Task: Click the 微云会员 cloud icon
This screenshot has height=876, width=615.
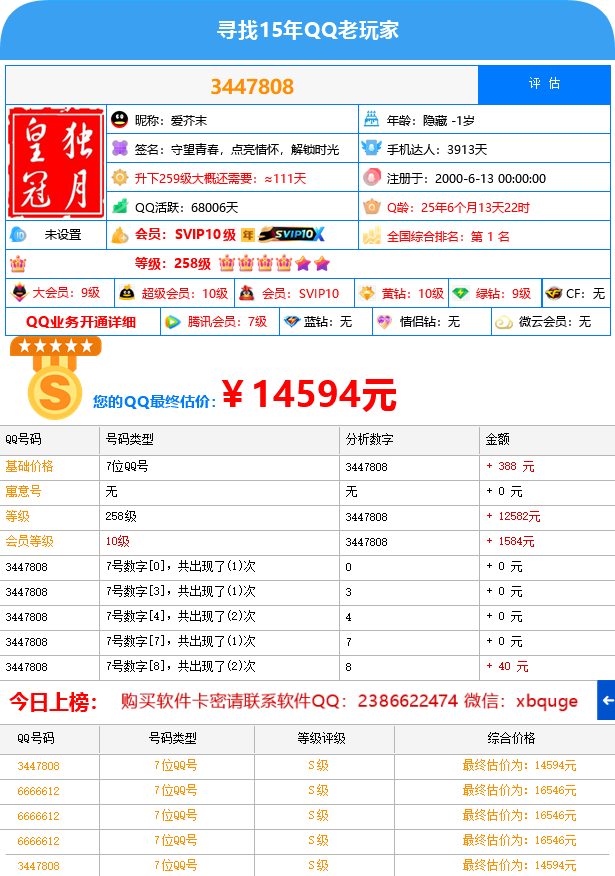Action: click(504, 322)
